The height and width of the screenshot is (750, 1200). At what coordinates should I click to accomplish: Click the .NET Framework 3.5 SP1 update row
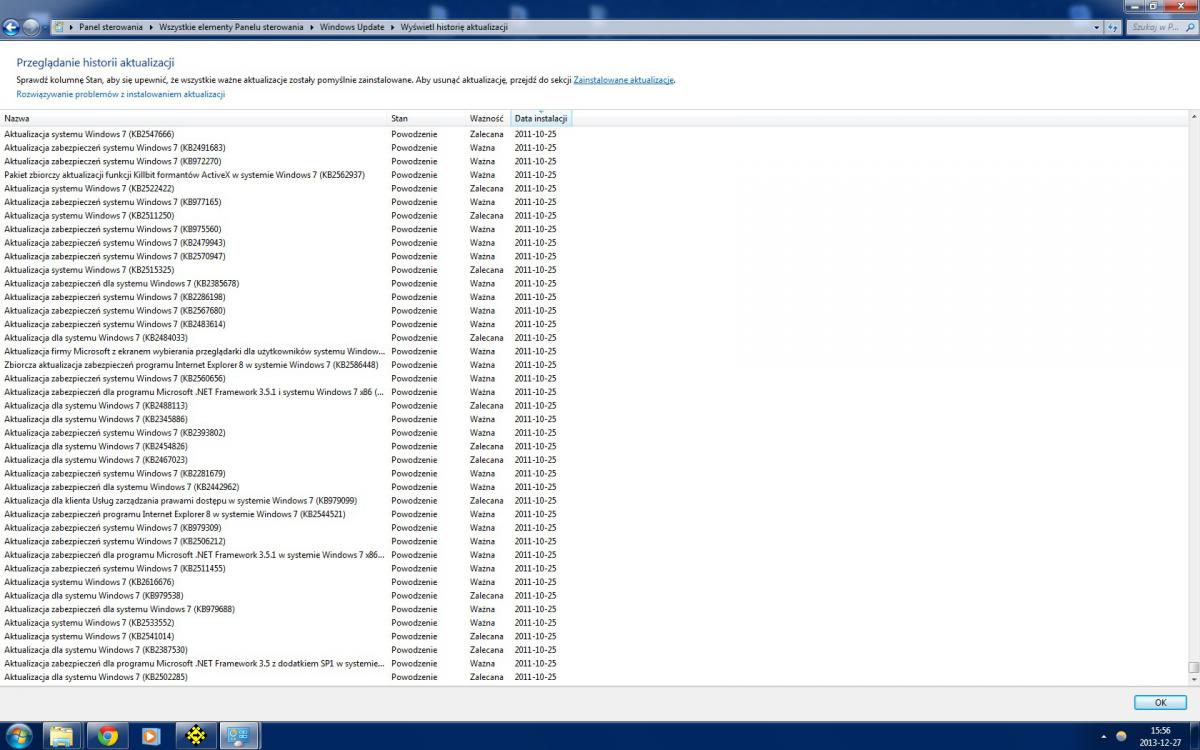(x=286, y=663)
